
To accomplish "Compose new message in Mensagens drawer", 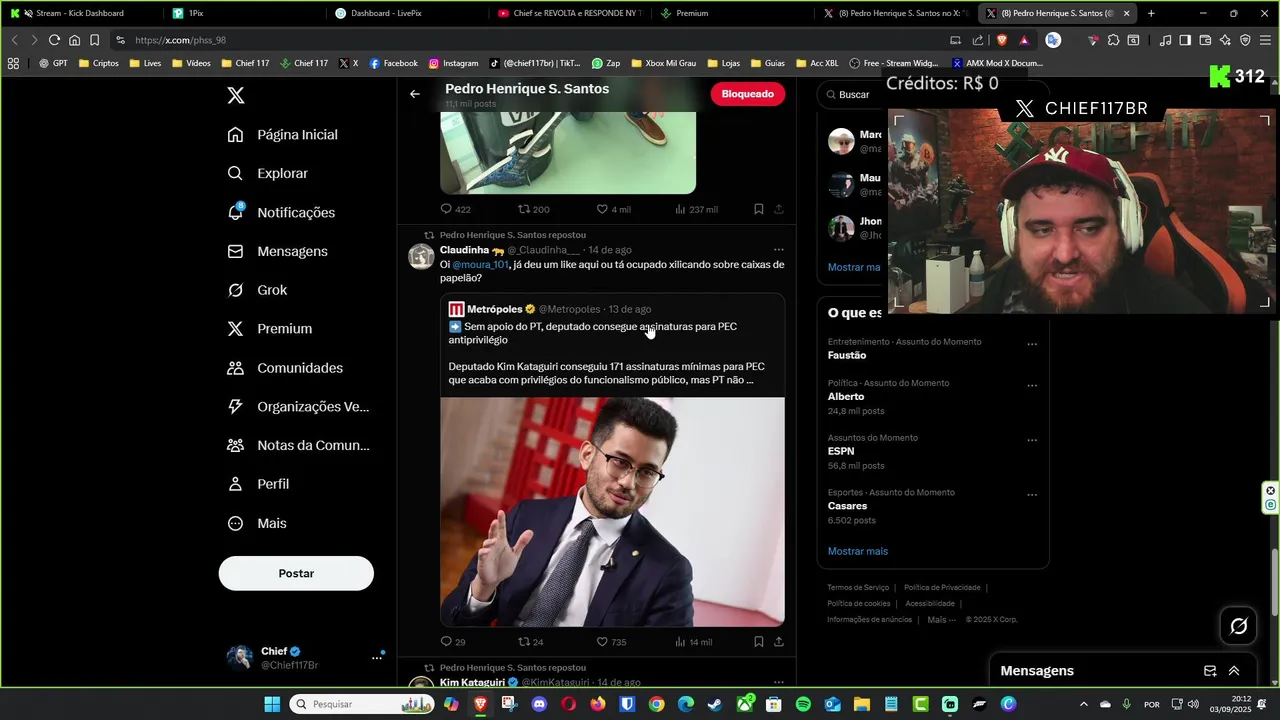I will point(1210,671).
